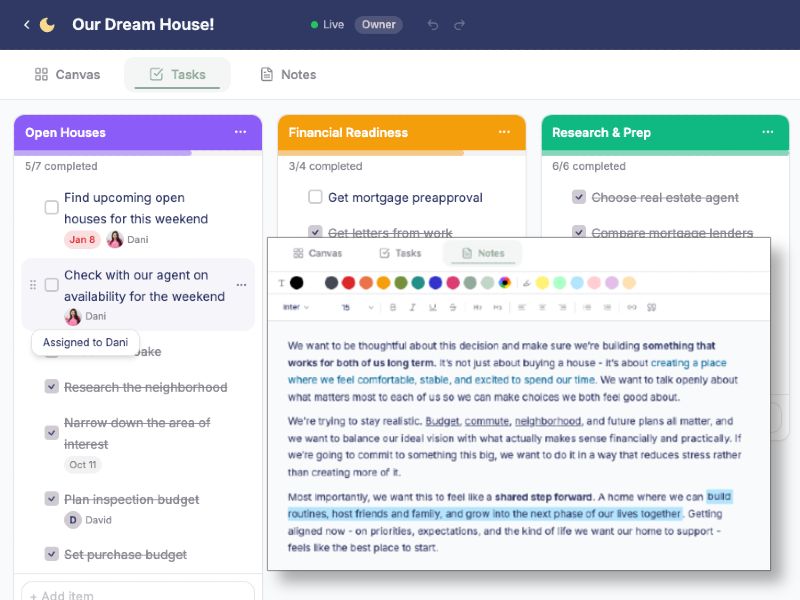Screen dimensions: 800x600
Task: Pick the red color swatch for text
Action: coord(350,283)
